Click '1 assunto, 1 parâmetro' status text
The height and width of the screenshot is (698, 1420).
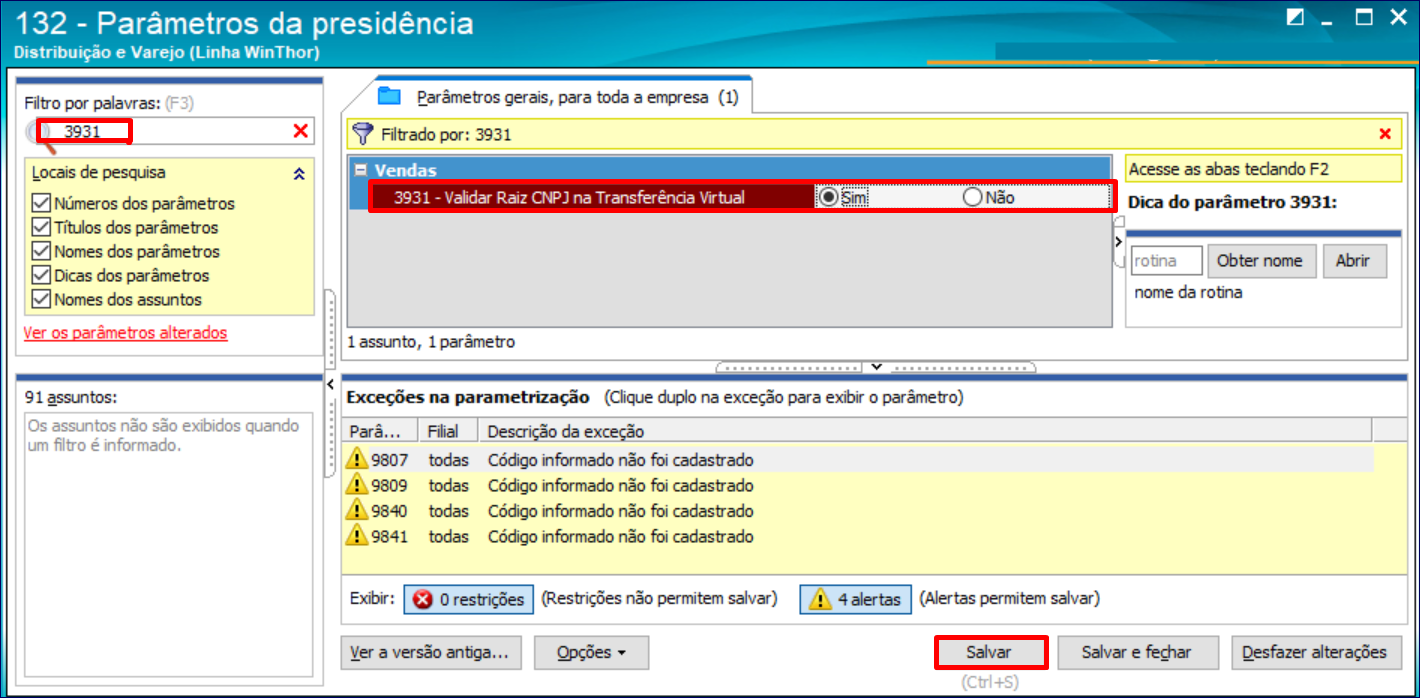(431, 342)
